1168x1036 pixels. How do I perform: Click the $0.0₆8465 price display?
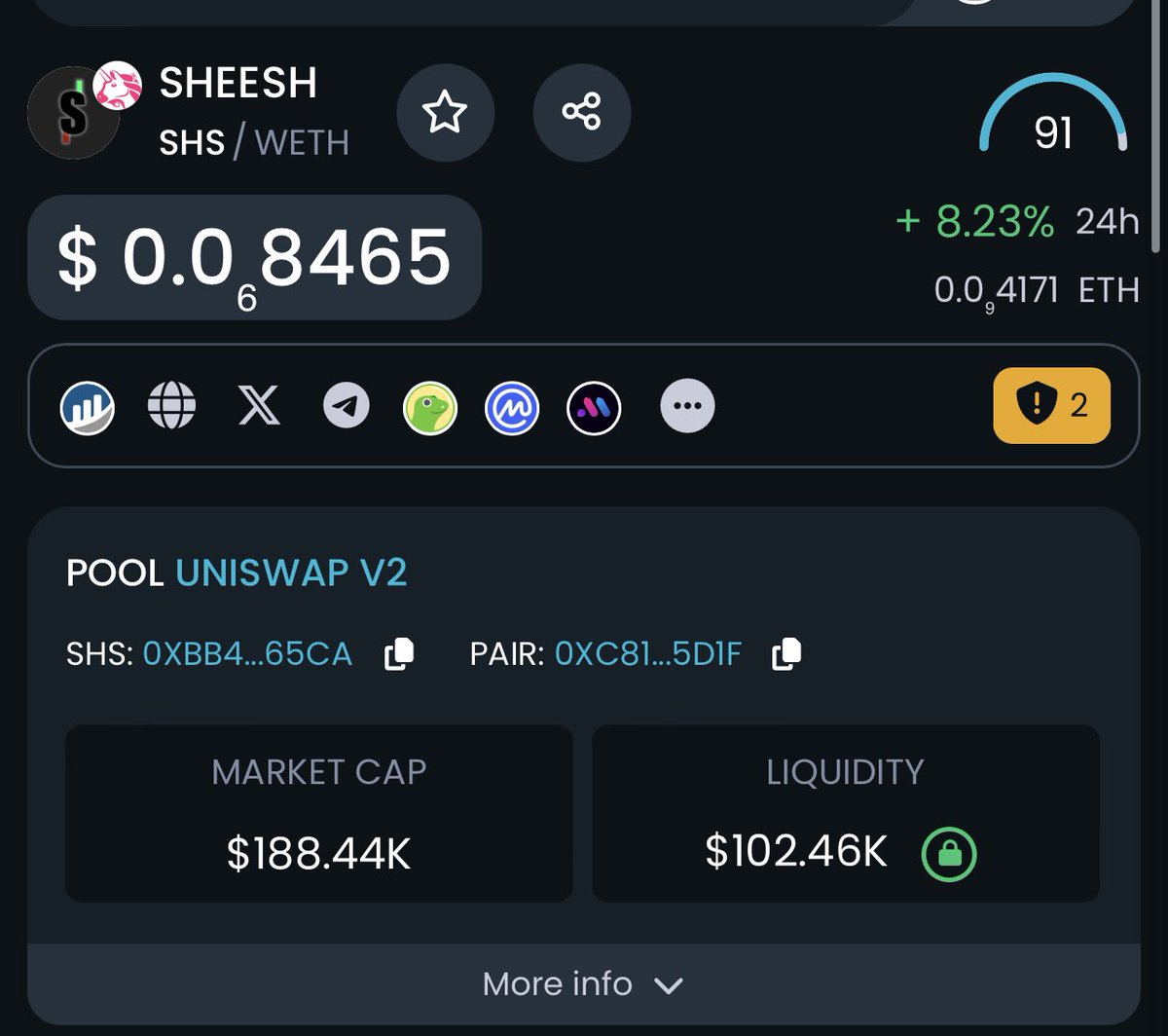(254, 258)
